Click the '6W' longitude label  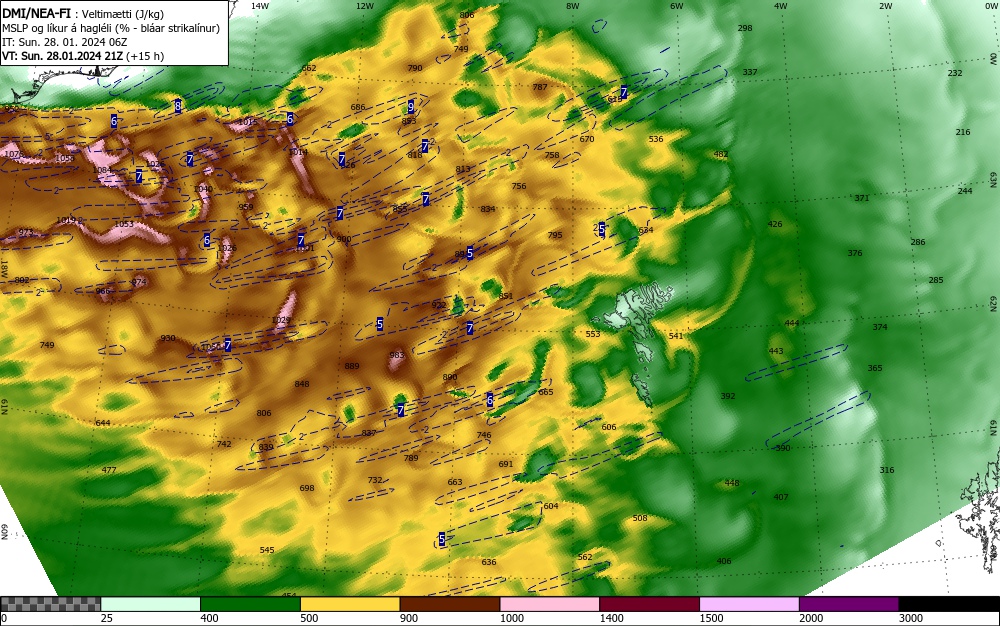pos(677,6)
